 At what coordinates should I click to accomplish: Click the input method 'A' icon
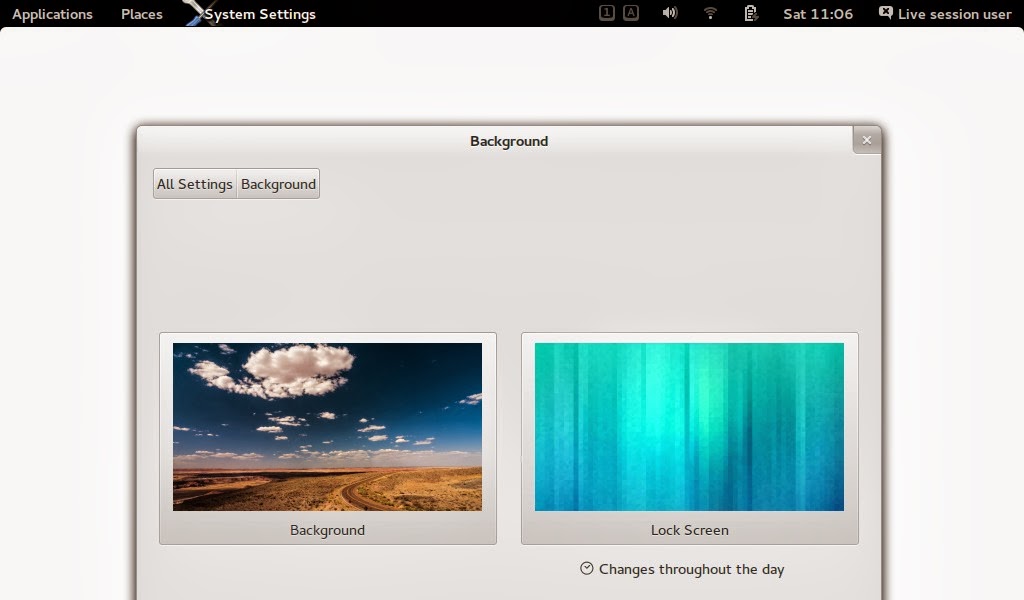[x=631, y=12]
